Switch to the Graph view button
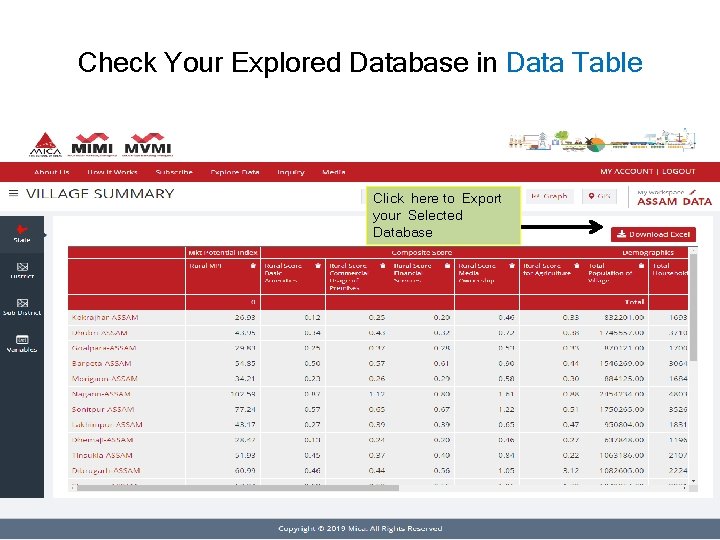Viewport: 720px width, 540px height. (x=549, y=196)
